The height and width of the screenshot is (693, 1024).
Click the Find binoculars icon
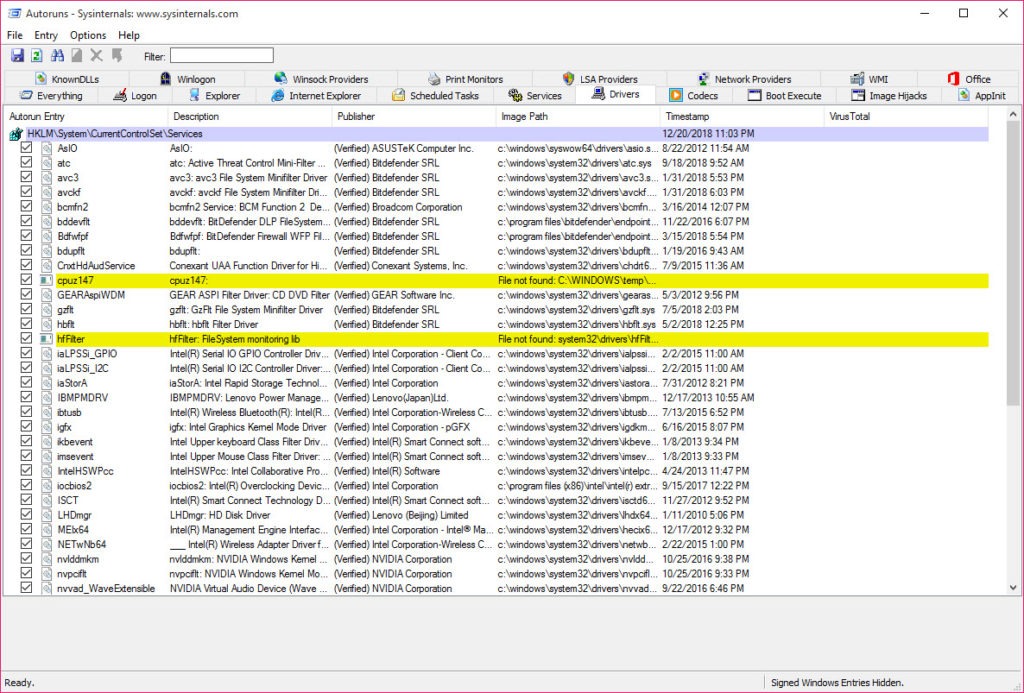57,56
